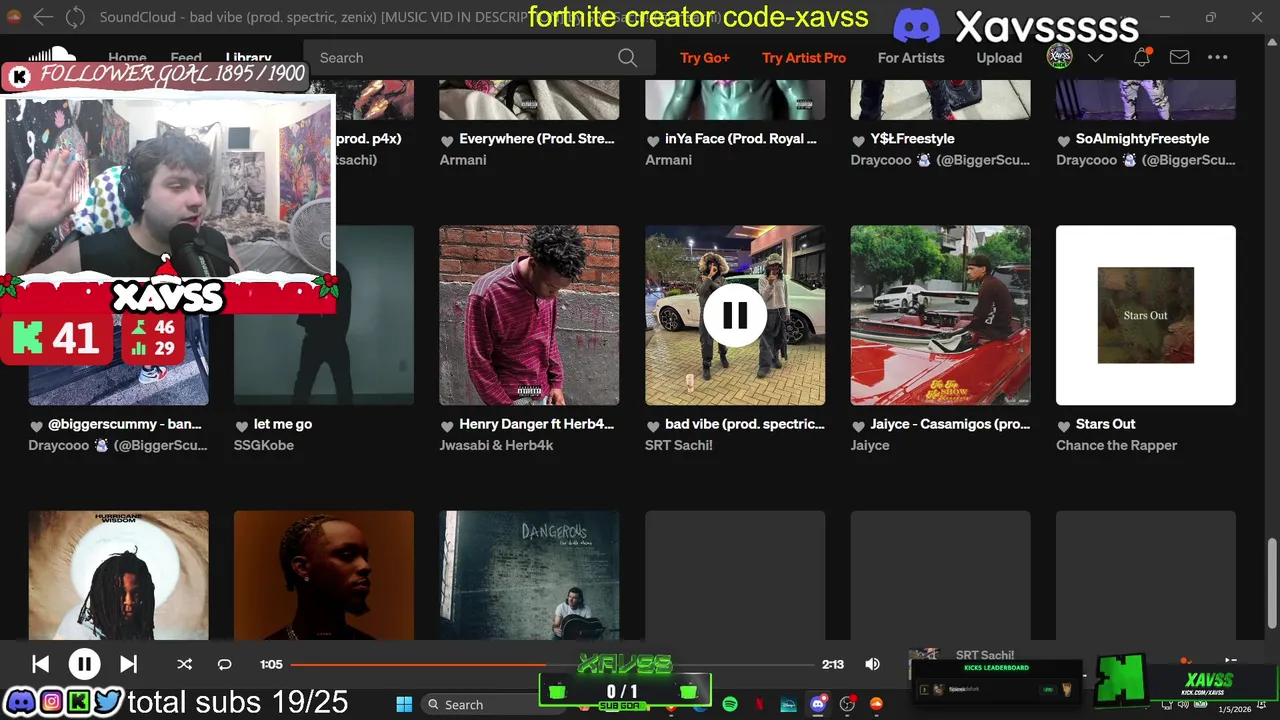Open the let me go track title
The image size is (1280, 720).
(283, 424)
